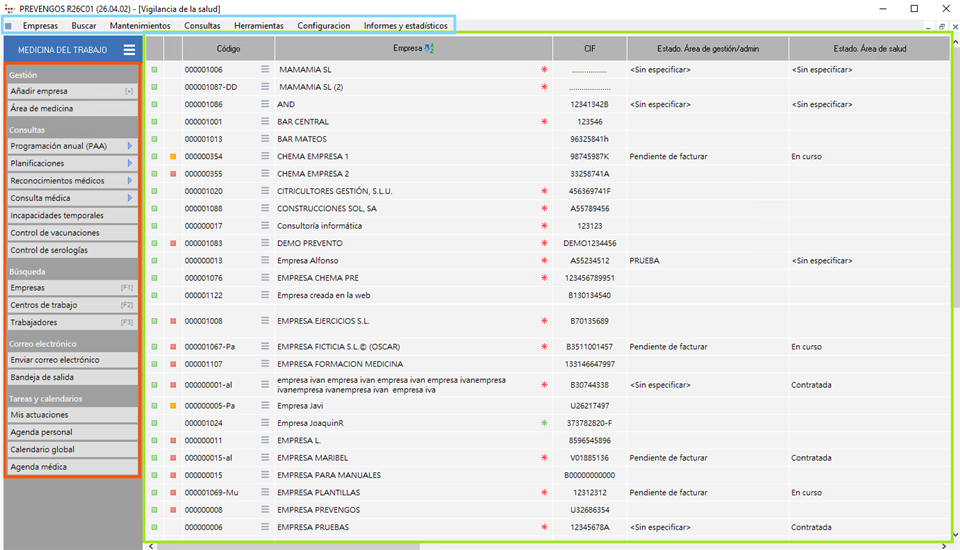Image resolution: width=960 pixels, height=550 pixels.
Task: Click the horizontal scrollbar at the bottom
Action: [x=500, y=546]
